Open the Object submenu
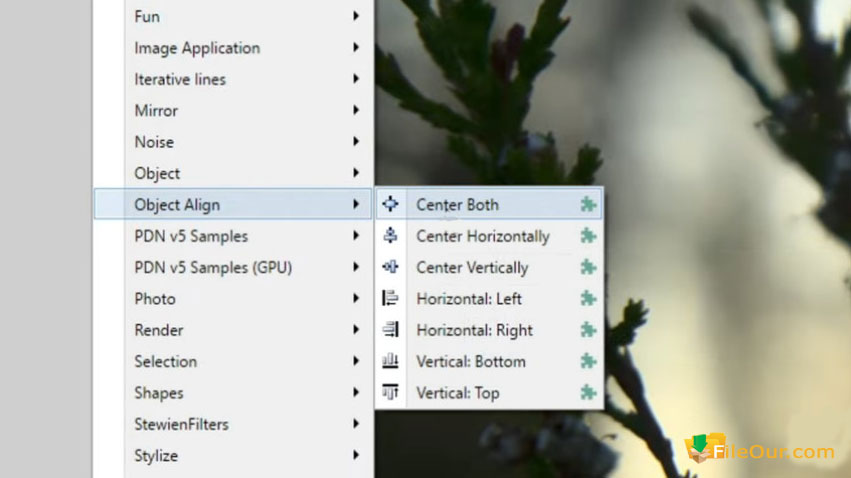Screen dimensions: 851x478 click(233, 173)
